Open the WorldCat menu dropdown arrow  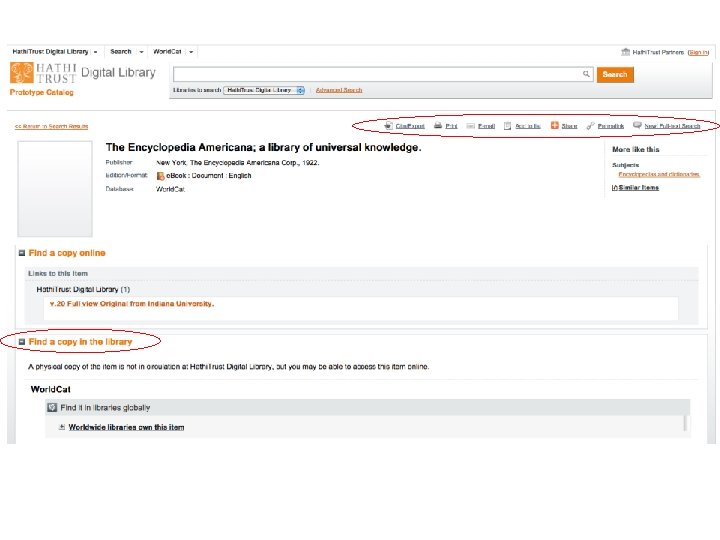click(191, 52)
